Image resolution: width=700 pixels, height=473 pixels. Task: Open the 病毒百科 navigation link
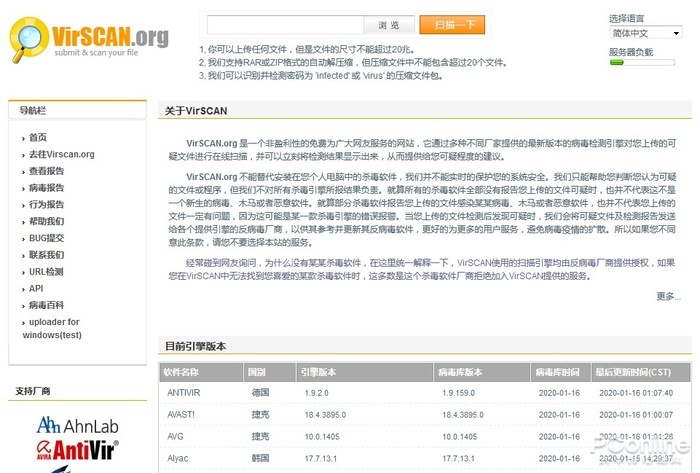(x=46, y=305)
